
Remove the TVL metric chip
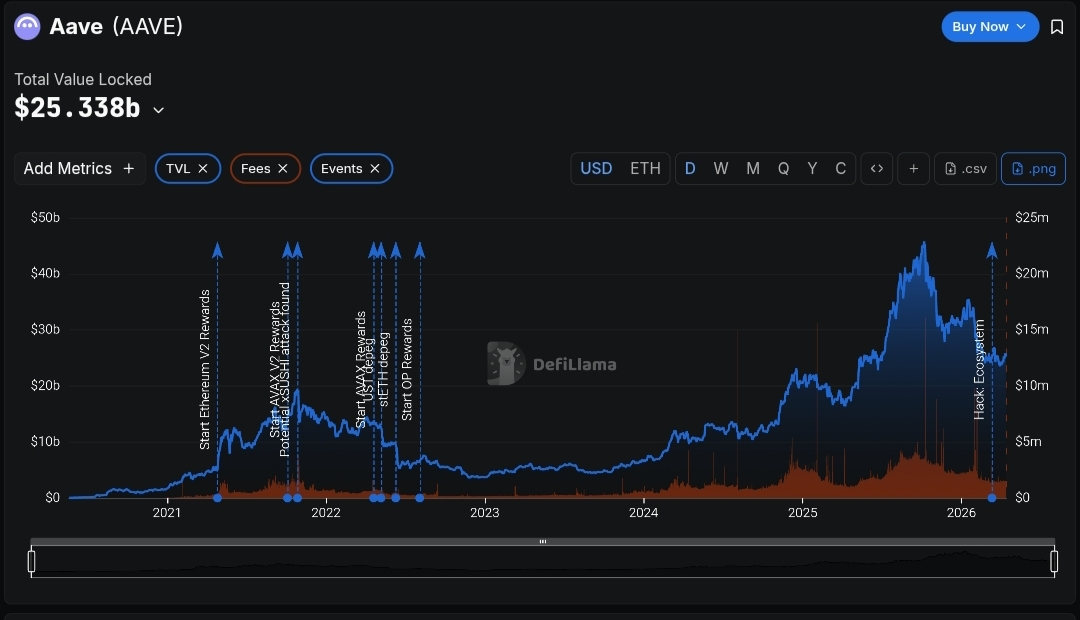tap(203, 169)
